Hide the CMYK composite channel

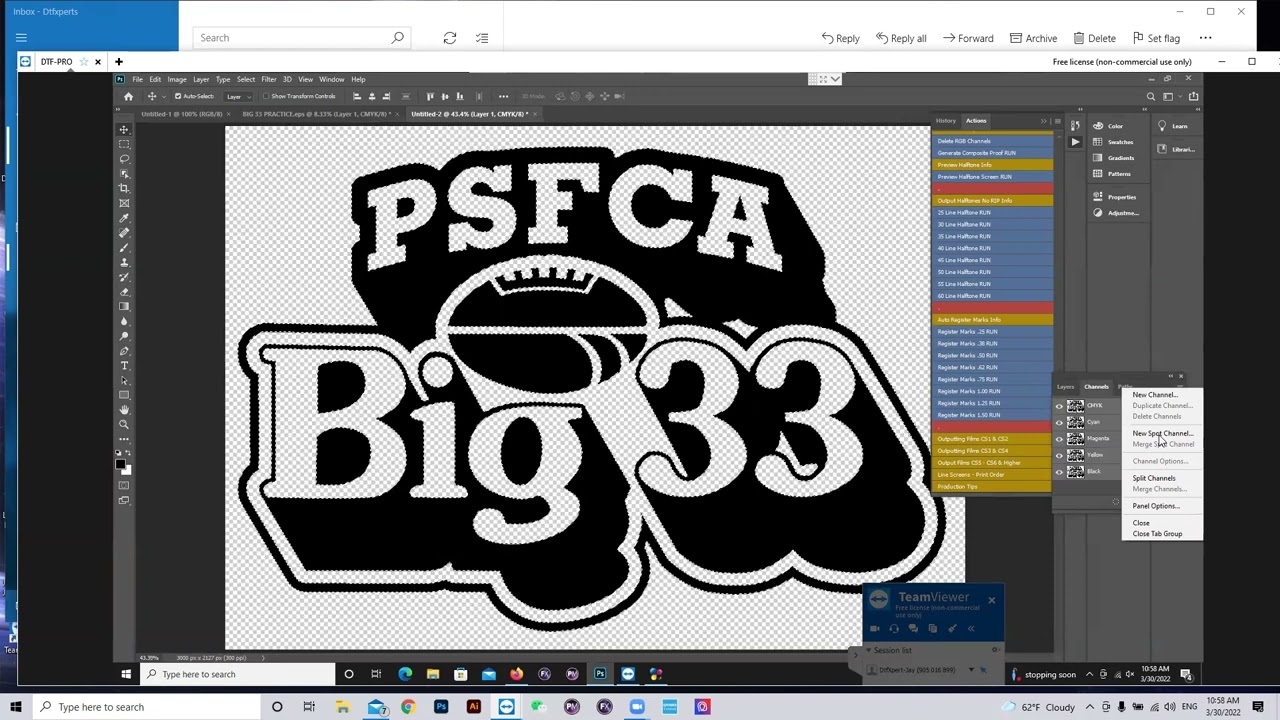[1059, 406]
